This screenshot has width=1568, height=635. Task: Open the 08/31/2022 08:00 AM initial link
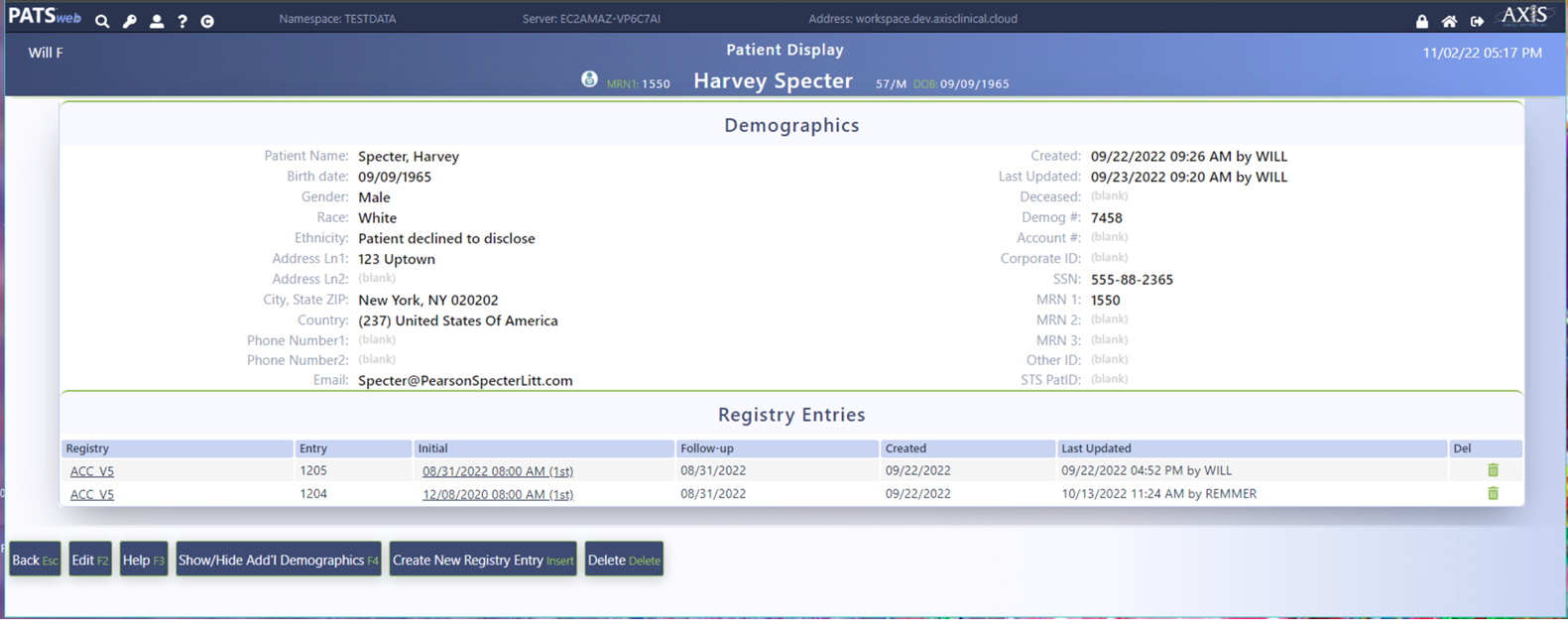click(498, 471)
